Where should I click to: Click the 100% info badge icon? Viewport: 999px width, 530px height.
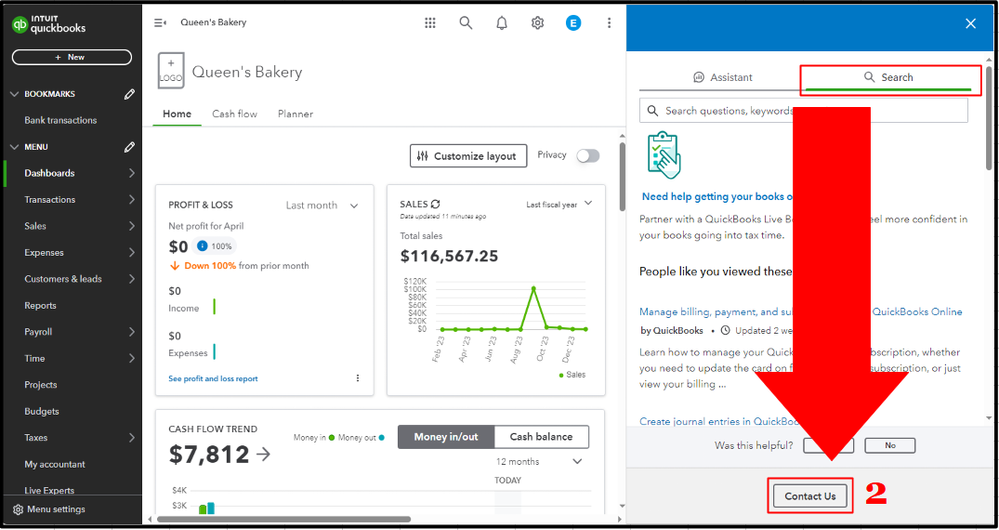click(202, 246)
